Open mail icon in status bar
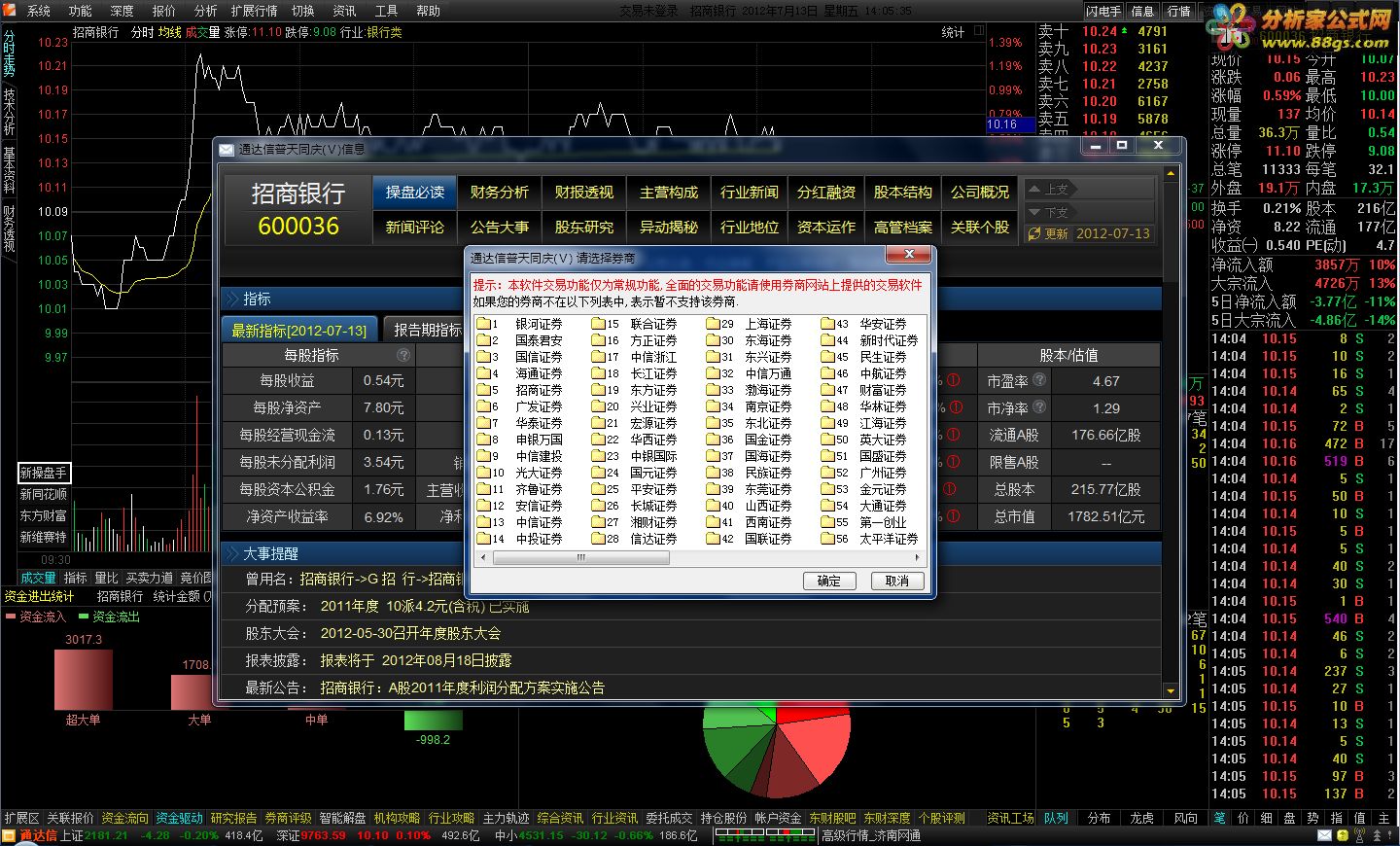1400x846 pixels. (1324, 836)
